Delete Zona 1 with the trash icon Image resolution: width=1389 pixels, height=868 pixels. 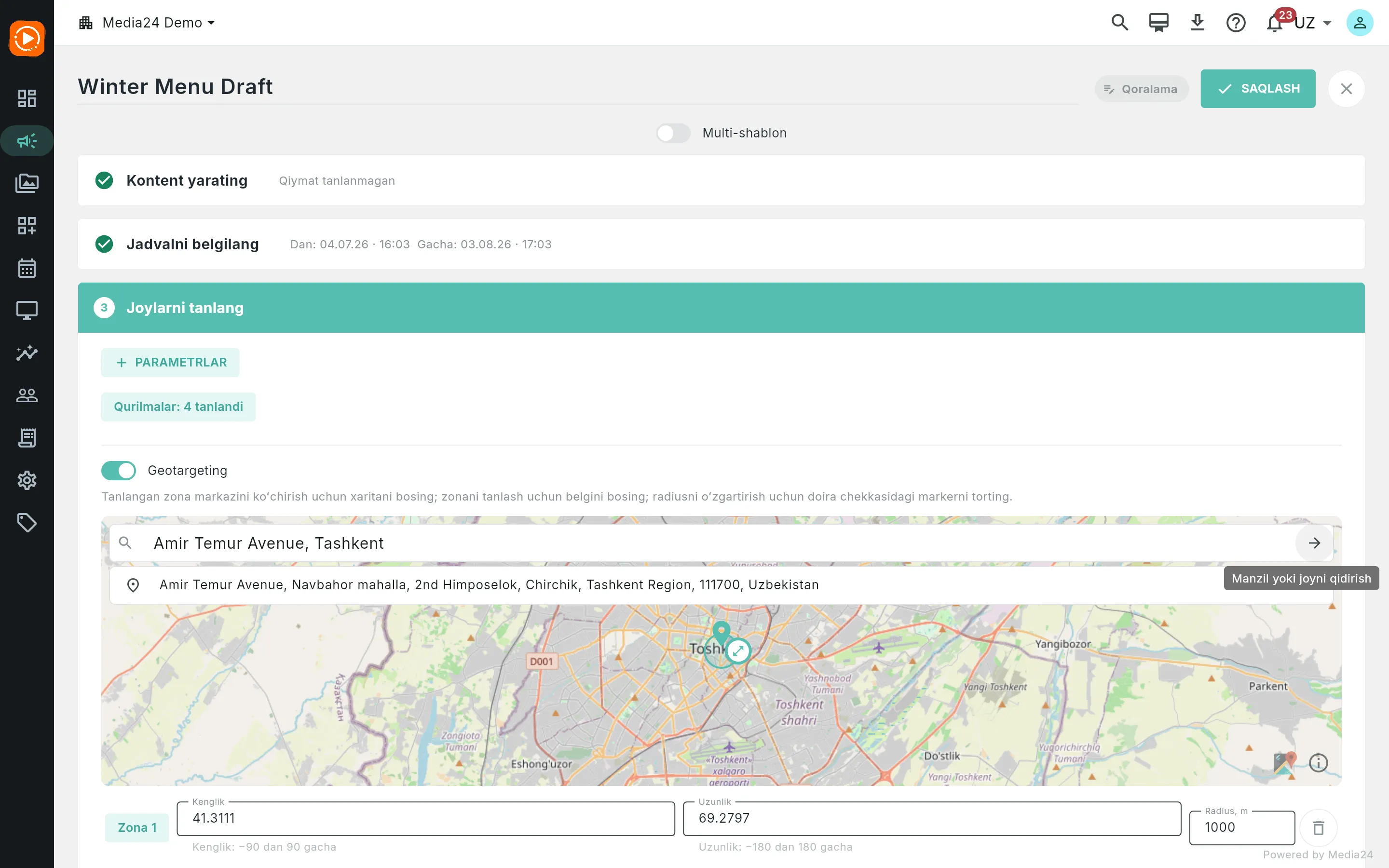(x=1319, y=828)
